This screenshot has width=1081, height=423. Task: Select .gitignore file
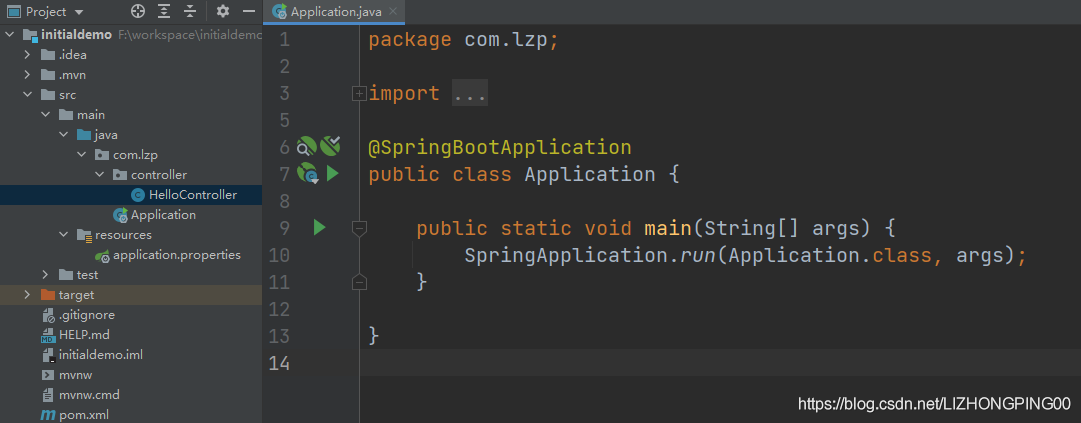(86, 315)
